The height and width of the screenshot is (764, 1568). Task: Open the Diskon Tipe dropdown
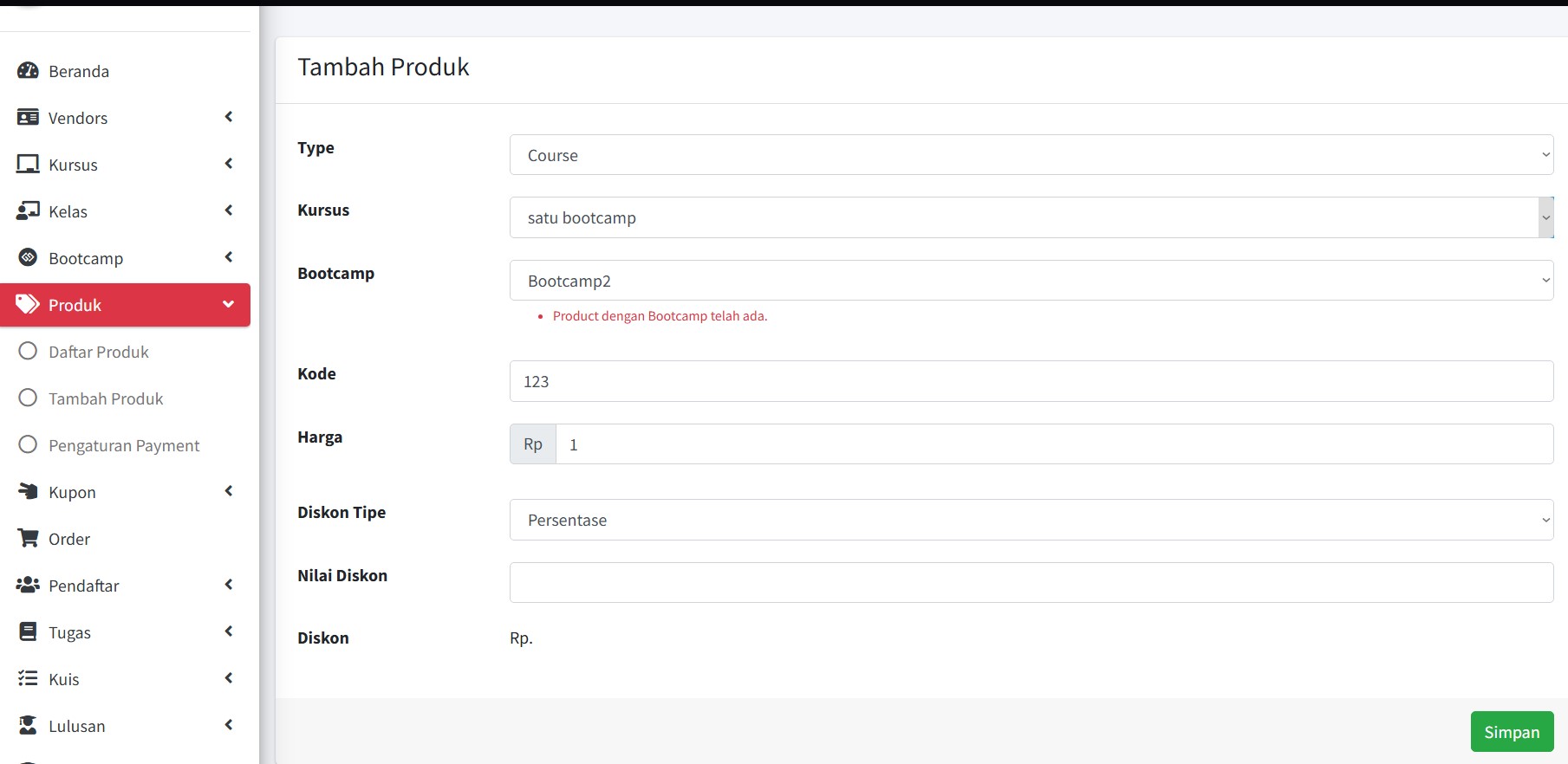coord(1031,520)
